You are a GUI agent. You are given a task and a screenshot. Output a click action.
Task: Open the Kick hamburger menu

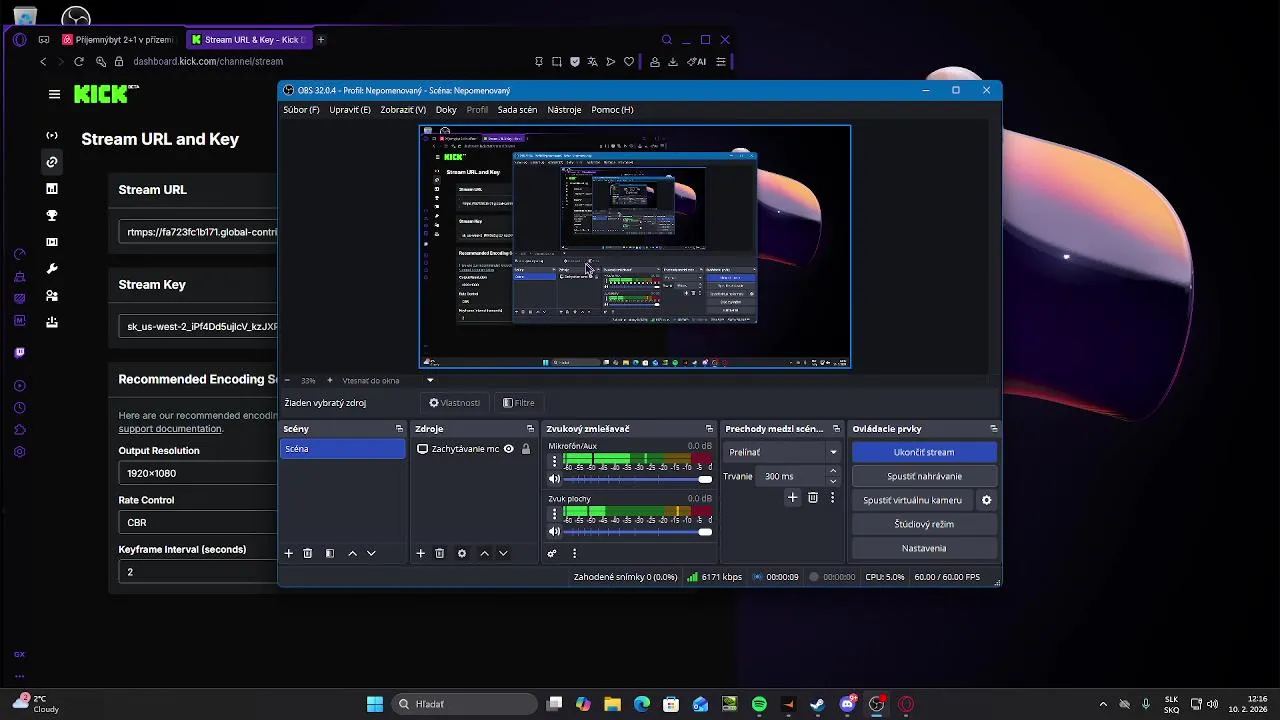coord(54,94)
